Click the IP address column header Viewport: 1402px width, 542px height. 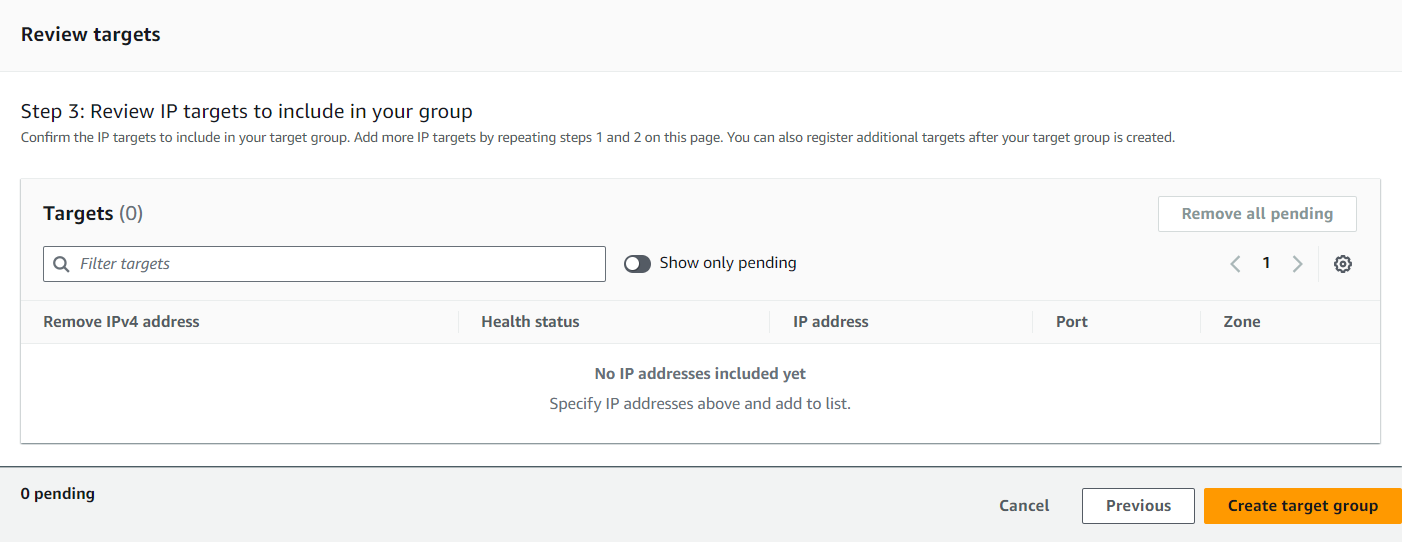click(830, 322)
